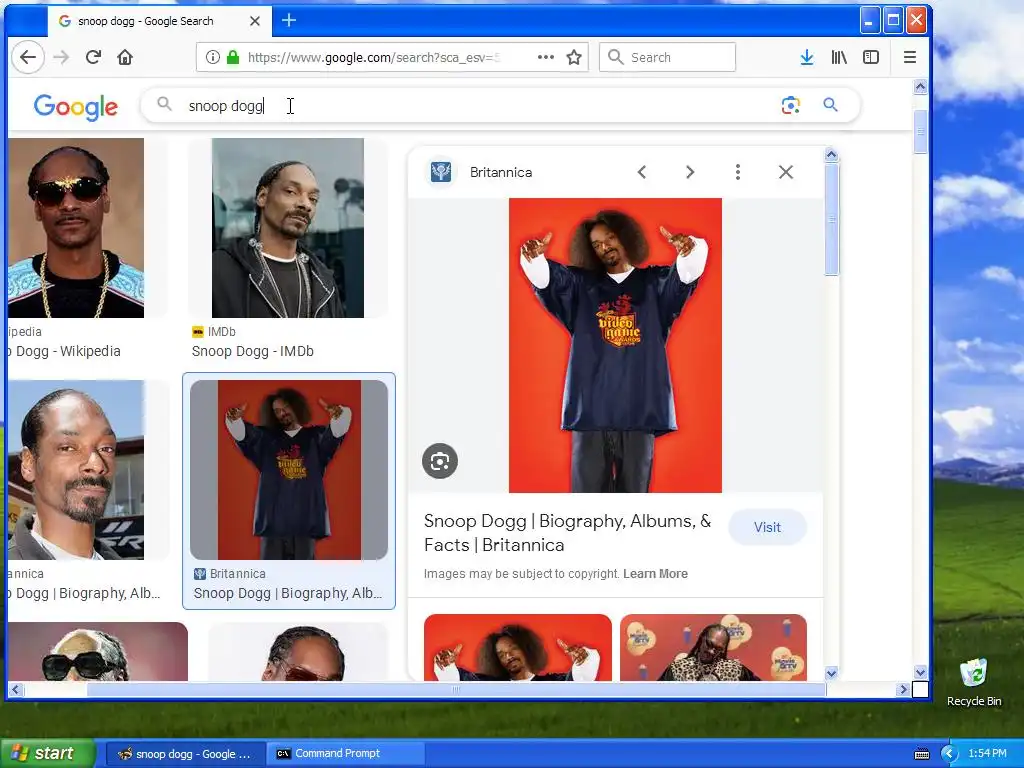Click the IMDb source label
1024x768 pixels.
pos(221,332)
